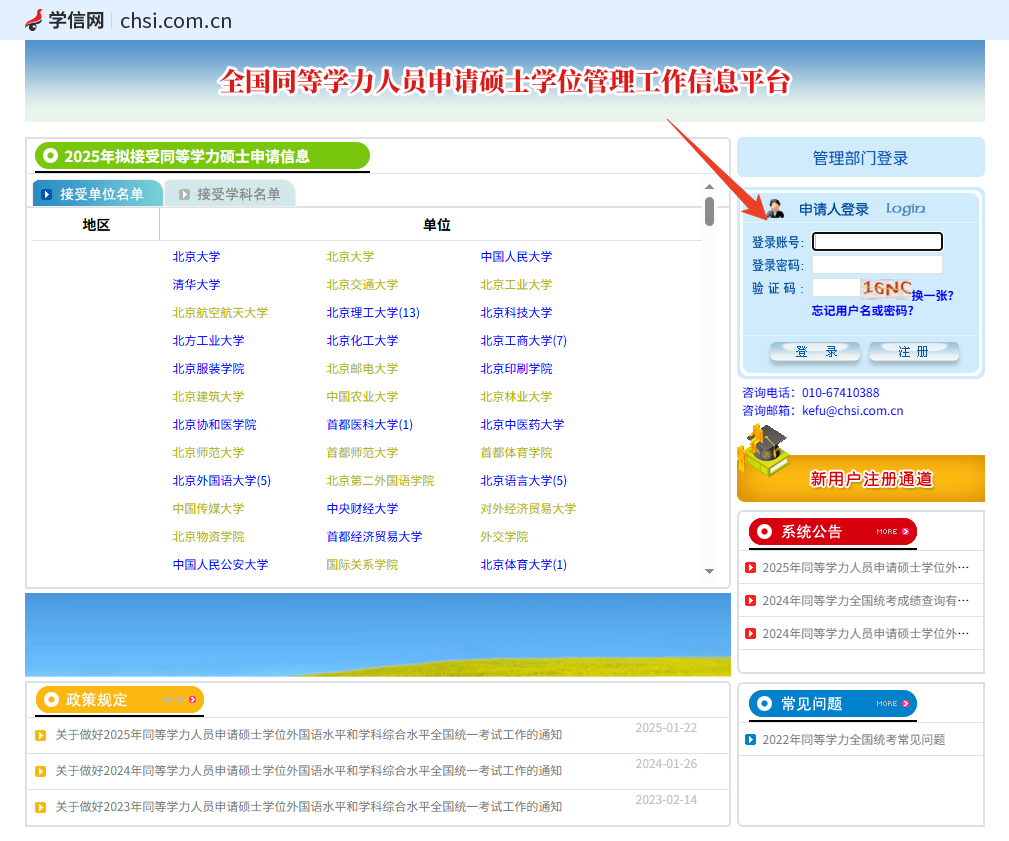
Task: Open the 管理部门登录 link
Action: (860, 158)
